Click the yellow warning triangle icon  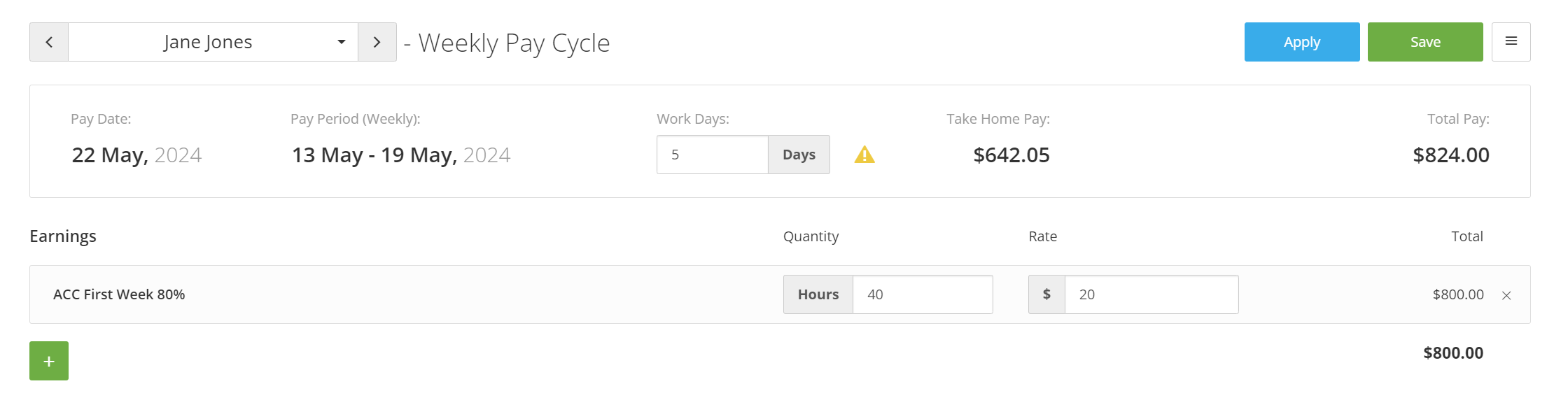(864, 155)
